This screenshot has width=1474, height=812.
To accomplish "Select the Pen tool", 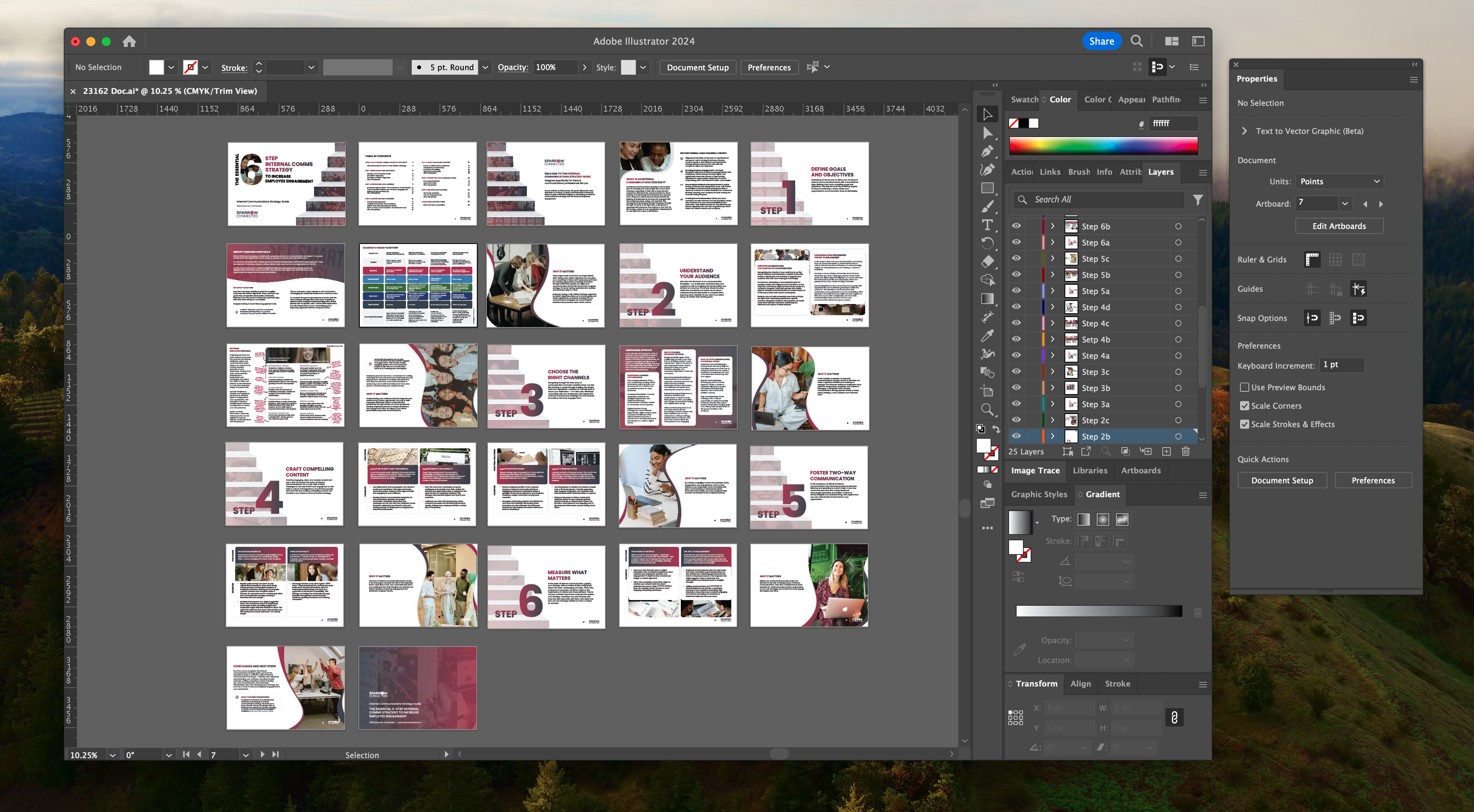I will click(x=987, y=152).
